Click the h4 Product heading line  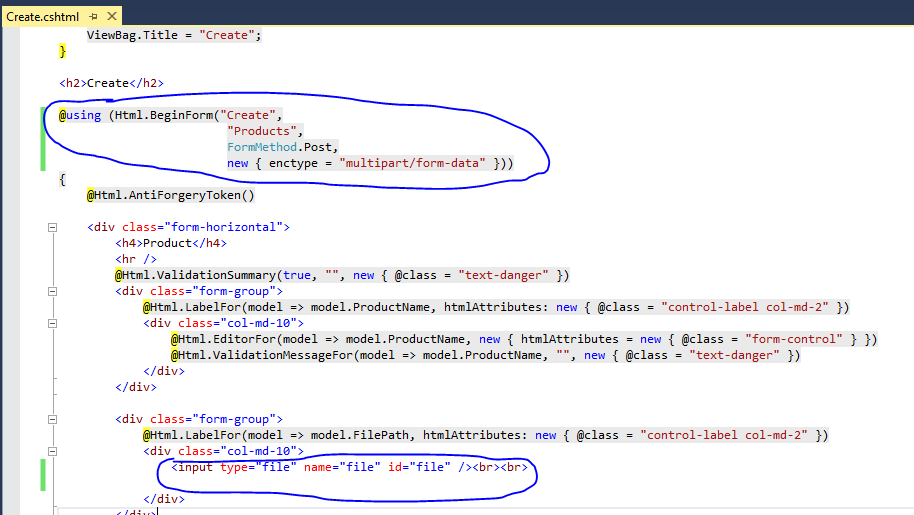click(x=171, y=243)
